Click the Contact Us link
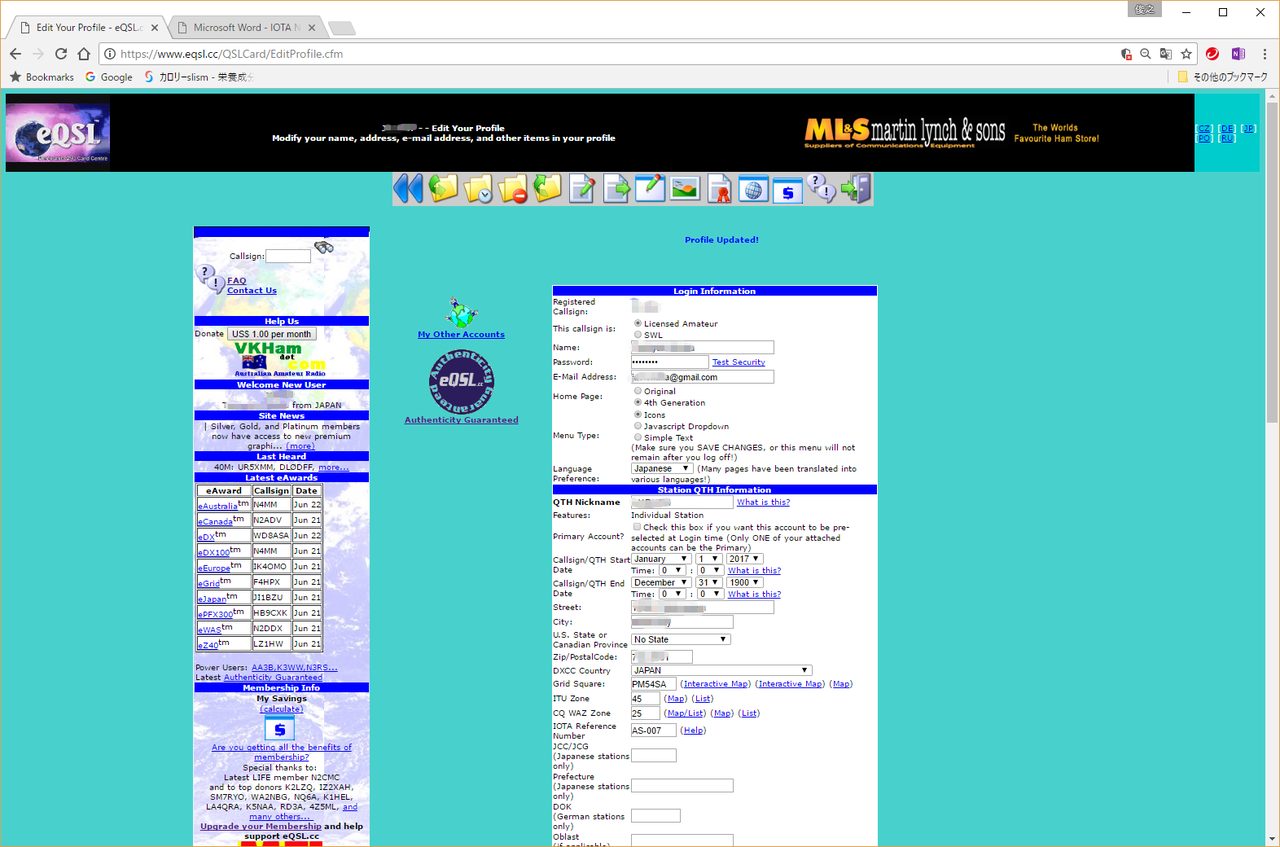This screenshot has width=1280, height=847. click(x=252, y=291)
